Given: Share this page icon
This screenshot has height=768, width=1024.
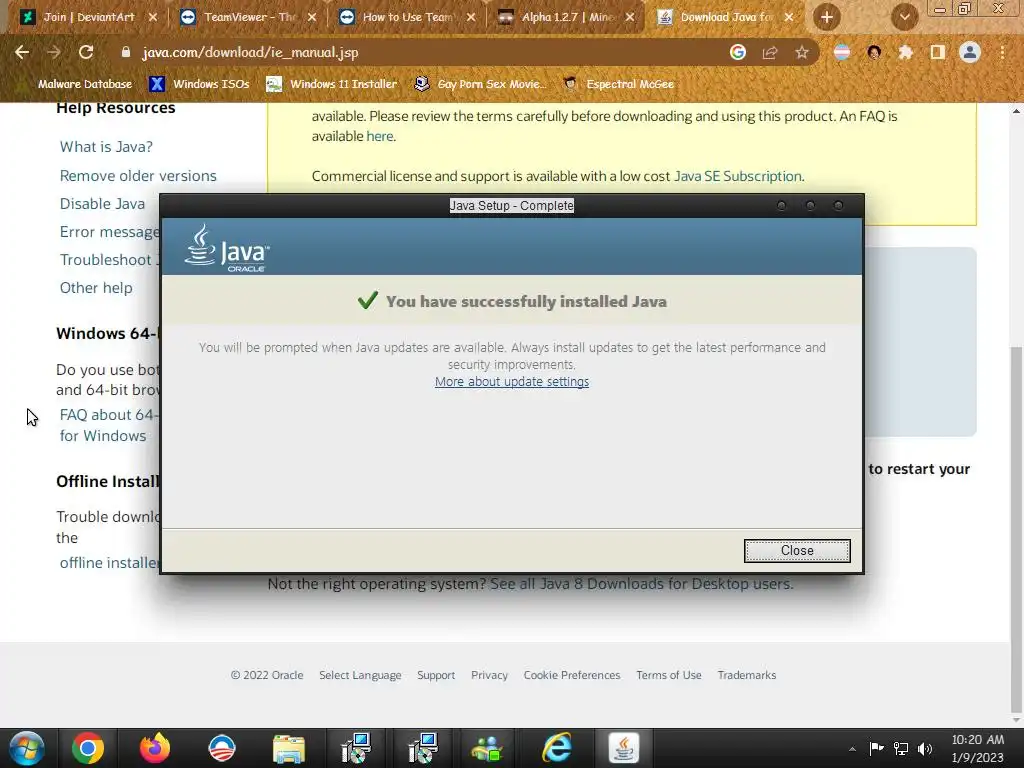Looking at the screenshot, I should pyautogui.click(x=770, y=52).
